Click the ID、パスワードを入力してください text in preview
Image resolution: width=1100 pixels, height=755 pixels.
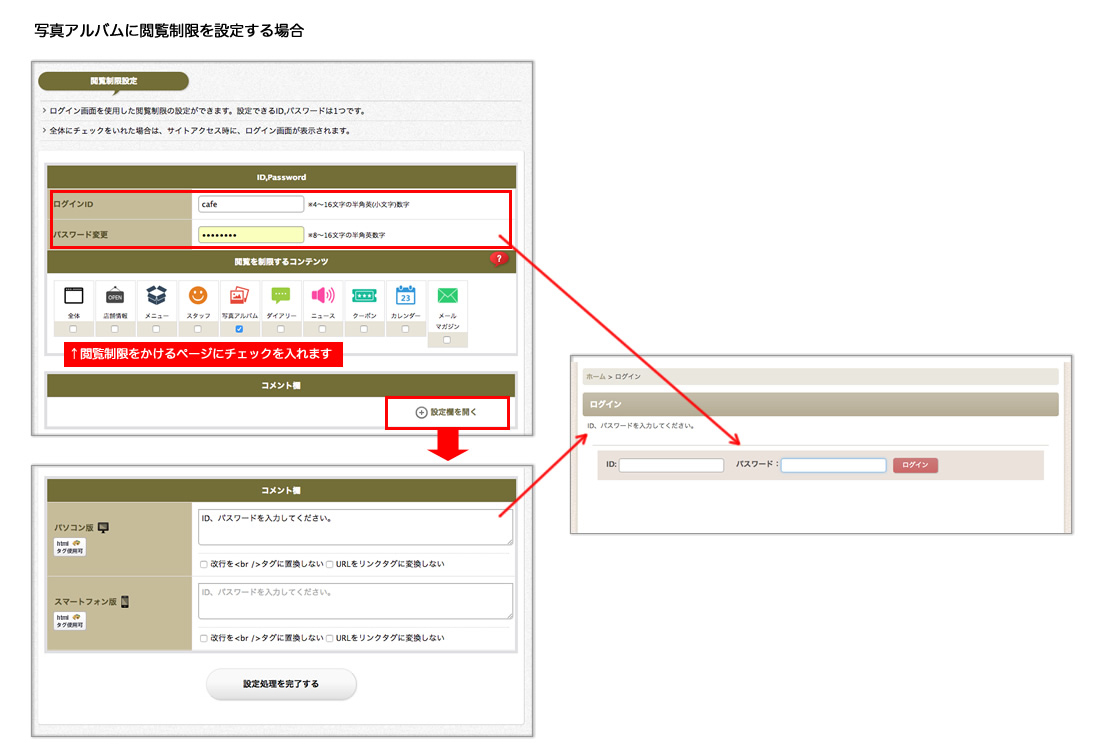click(640, 426)
